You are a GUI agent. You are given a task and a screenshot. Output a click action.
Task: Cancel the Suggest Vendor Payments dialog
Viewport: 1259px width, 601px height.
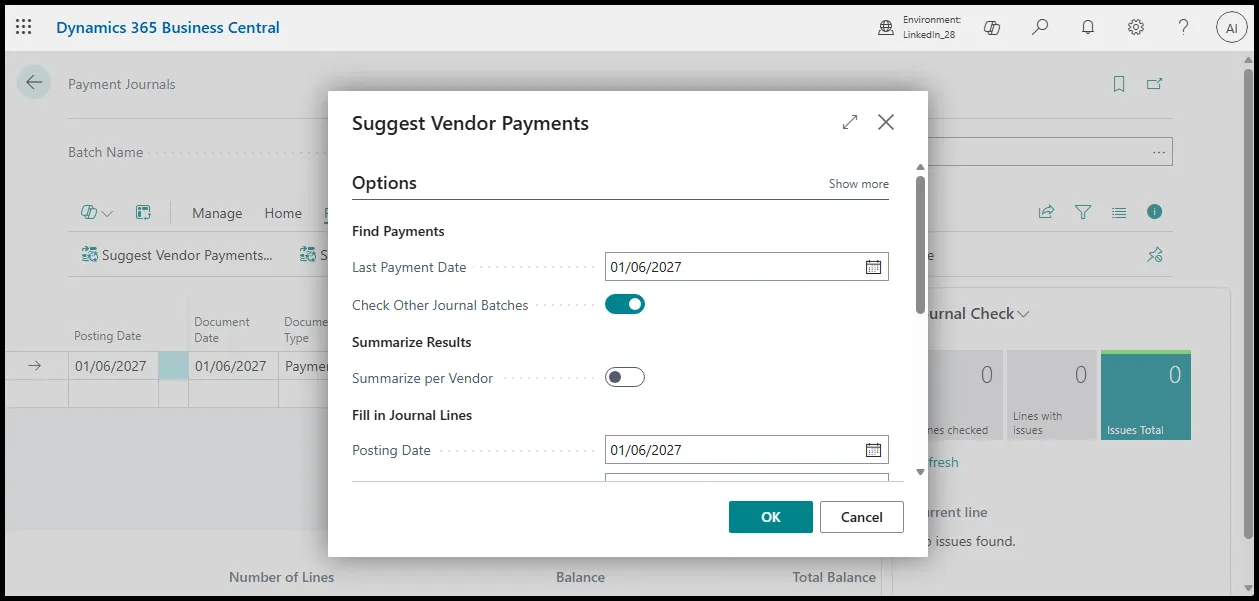862,517
